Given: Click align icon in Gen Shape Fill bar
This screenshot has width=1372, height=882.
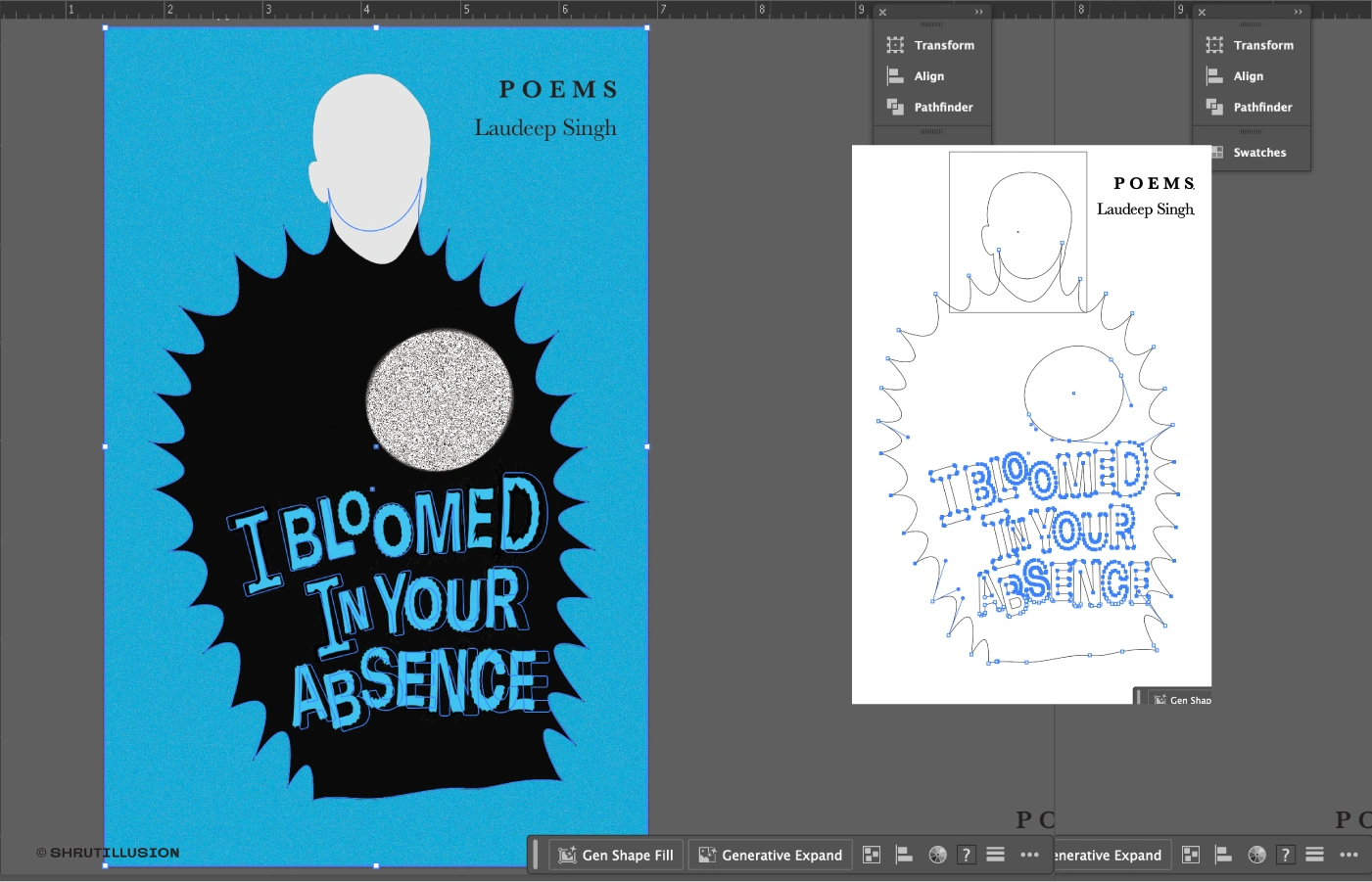Looking at the screenshot, I should point(904,856).
